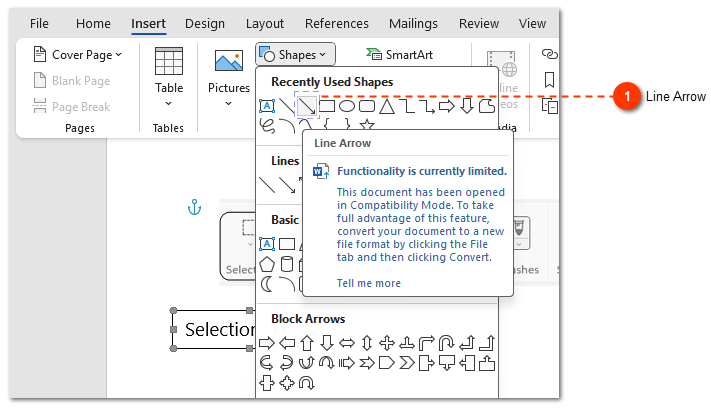Image resolution: width=711 pixels, height=409 pixels.
Task: Insert a Page Break
Action: pyautogui.click(x=72, y=107)
